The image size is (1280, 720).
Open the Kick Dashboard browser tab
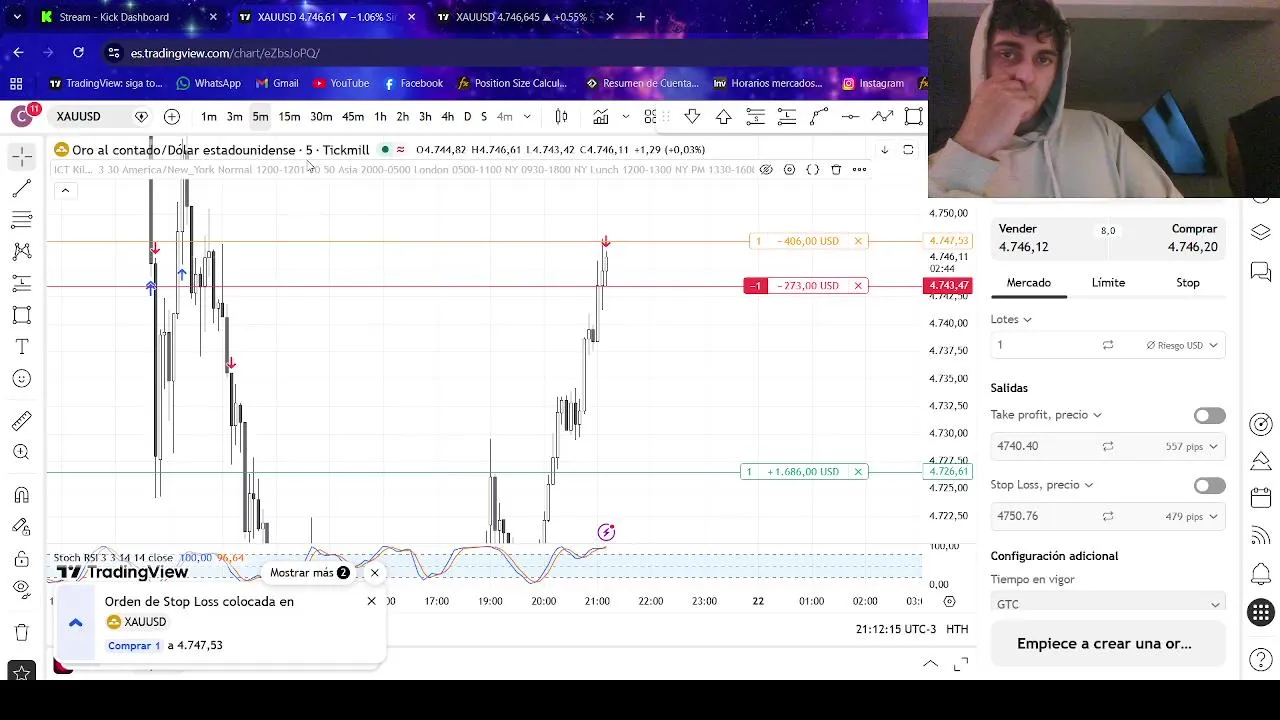point(128,17)
